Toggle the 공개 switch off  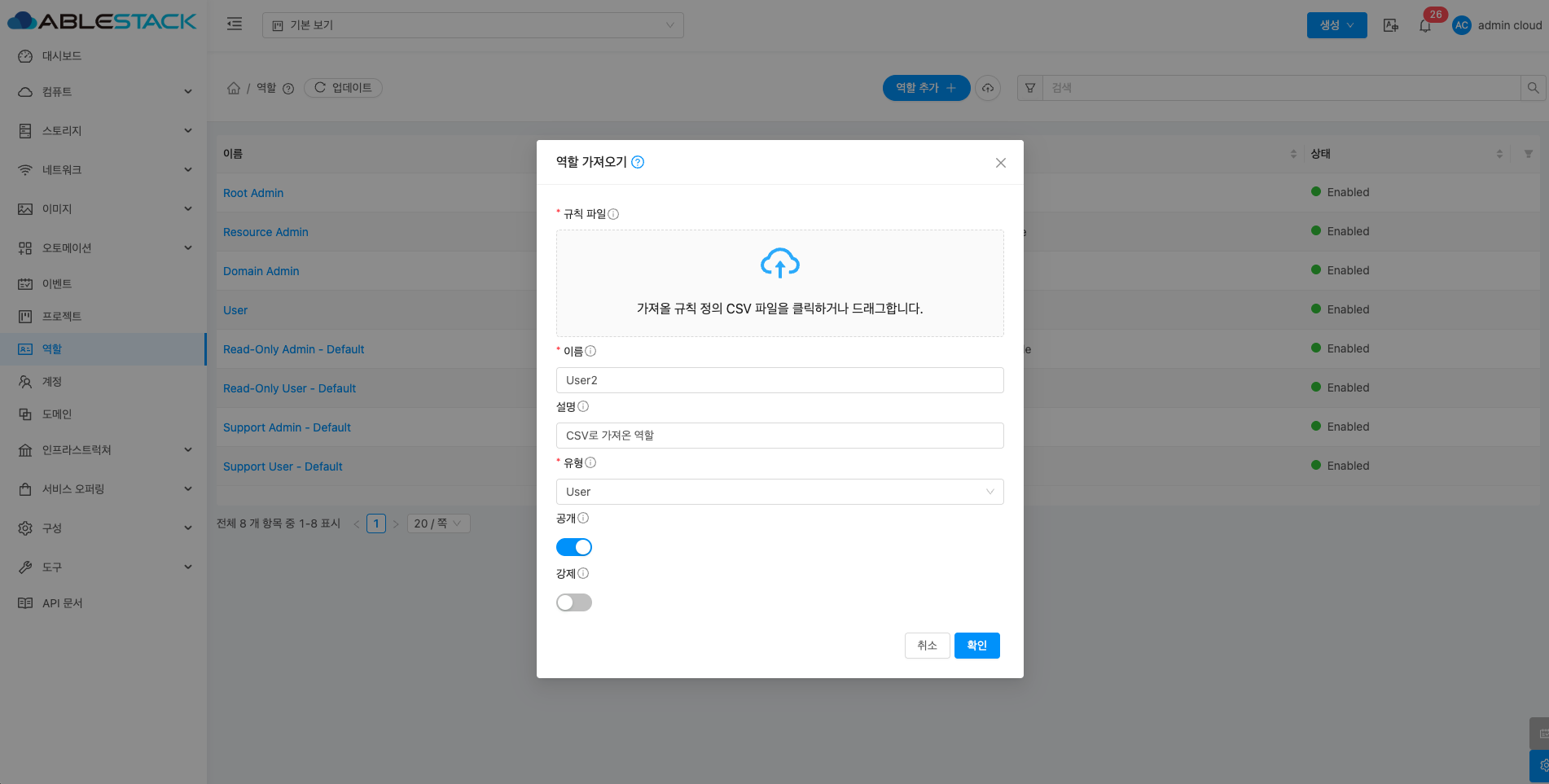(x=574, y=547)
